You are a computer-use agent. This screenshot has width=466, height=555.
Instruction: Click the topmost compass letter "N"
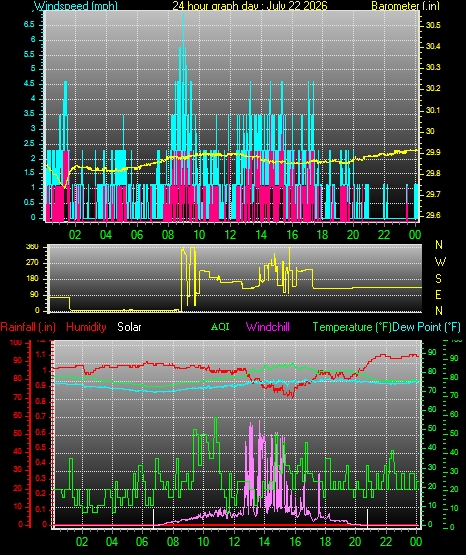439,245
